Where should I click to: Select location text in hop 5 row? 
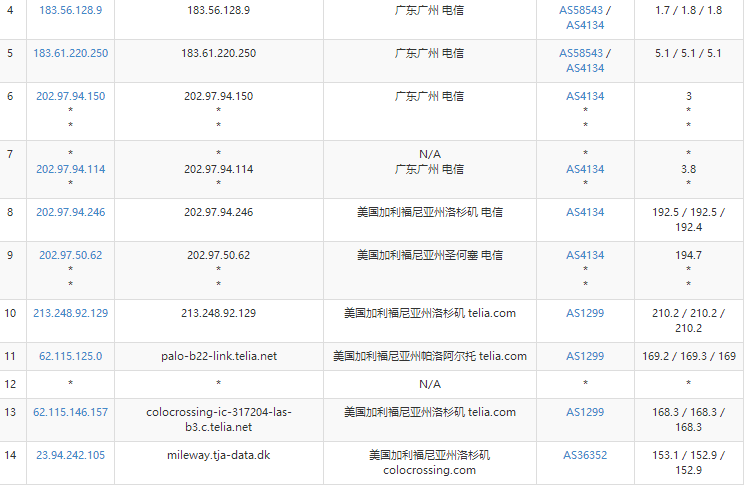[430, 53]
